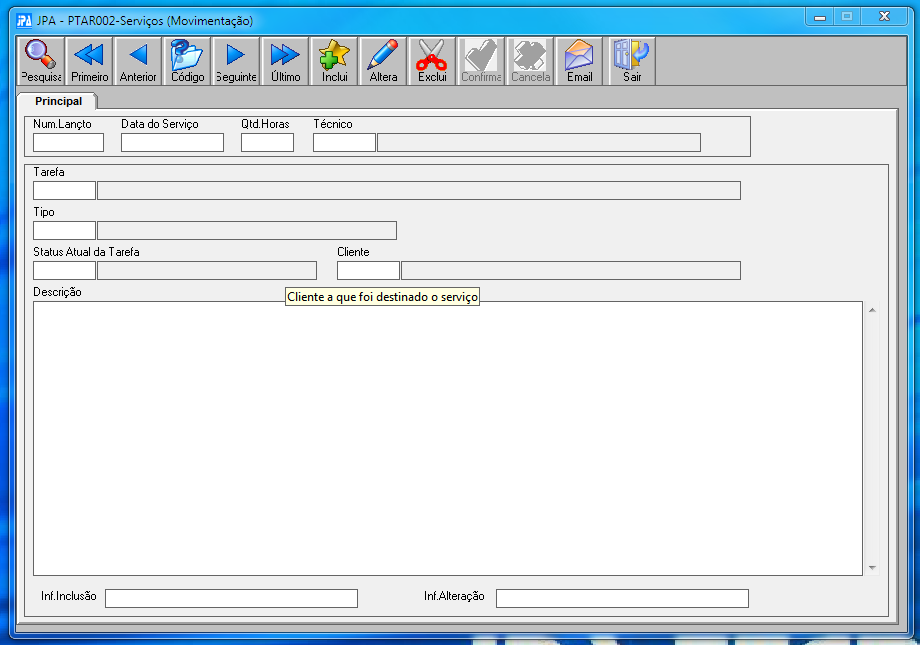Click the Tipo code field
The height and width of the screenshot is (645, 920).
click(65, 231)
